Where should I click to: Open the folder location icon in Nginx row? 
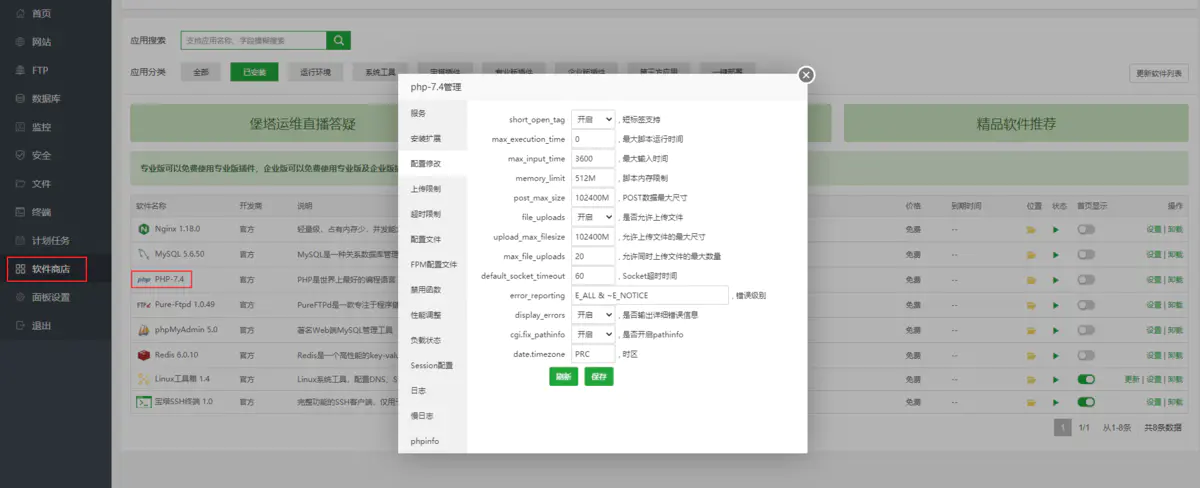1031,230
